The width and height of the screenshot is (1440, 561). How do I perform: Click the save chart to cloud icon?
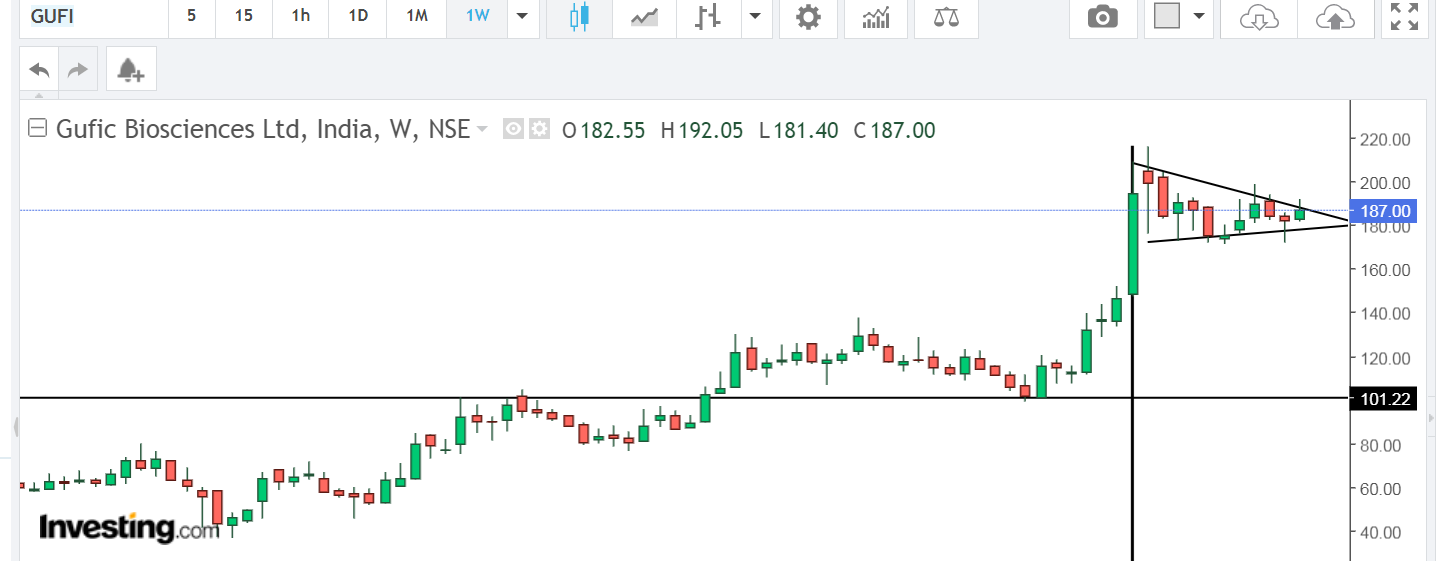(x=1335, y=17)
